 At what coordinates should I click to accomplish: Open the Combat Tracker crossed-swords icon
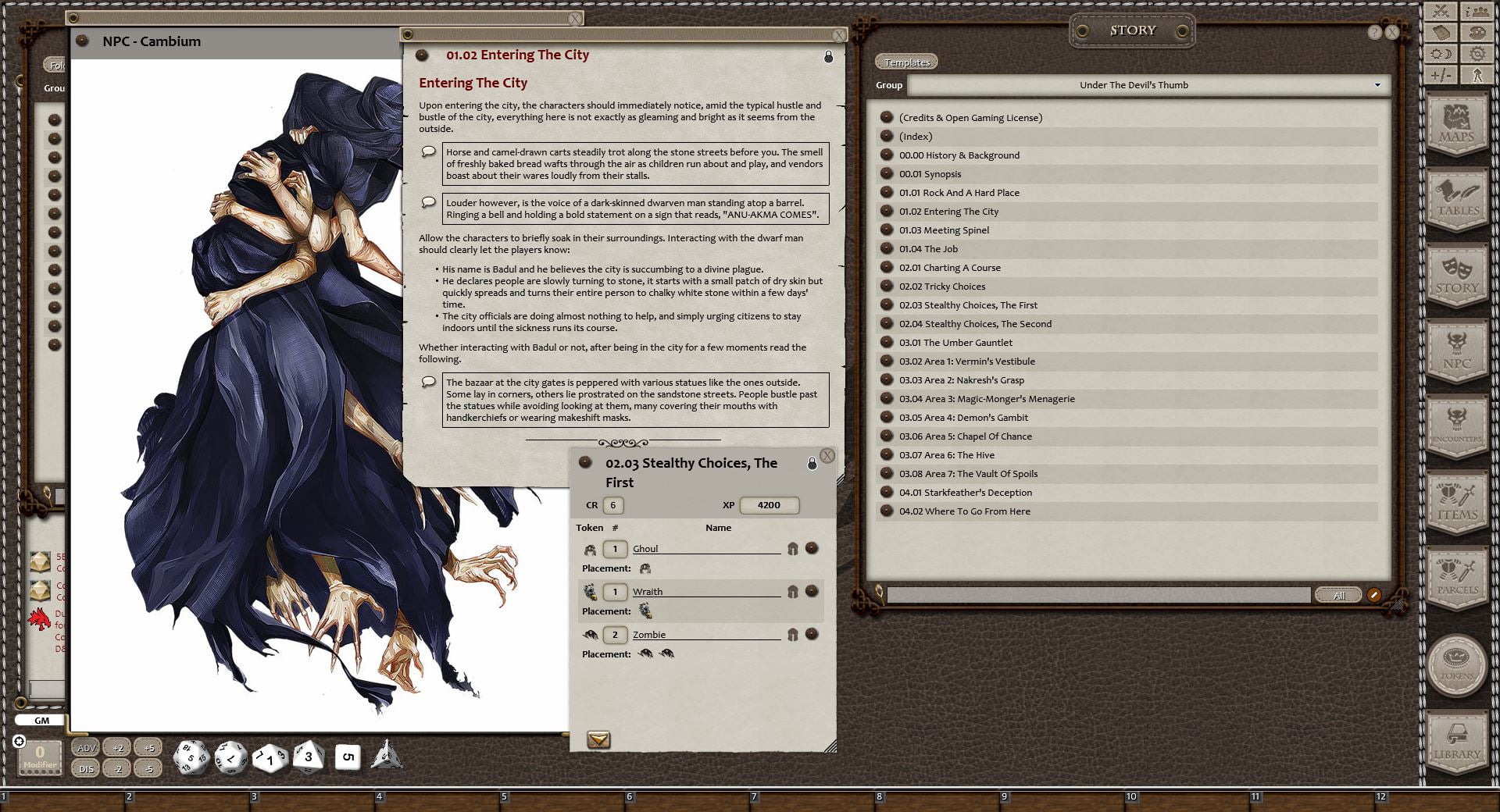tap(1441, 11)
